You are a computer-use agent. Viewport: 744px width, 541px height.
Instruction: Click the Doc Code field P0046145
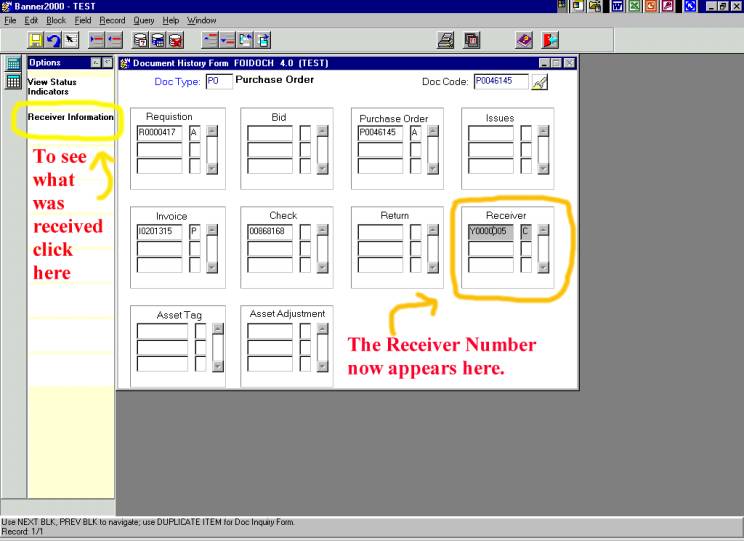(x=500, y=82)
